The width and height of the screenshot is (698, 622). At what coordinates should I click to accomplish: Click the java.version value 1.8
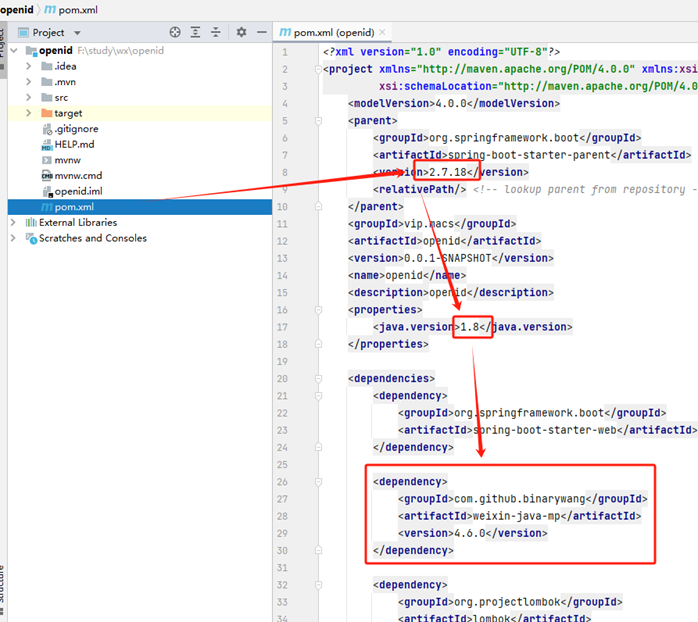click(x=469, y=327)
